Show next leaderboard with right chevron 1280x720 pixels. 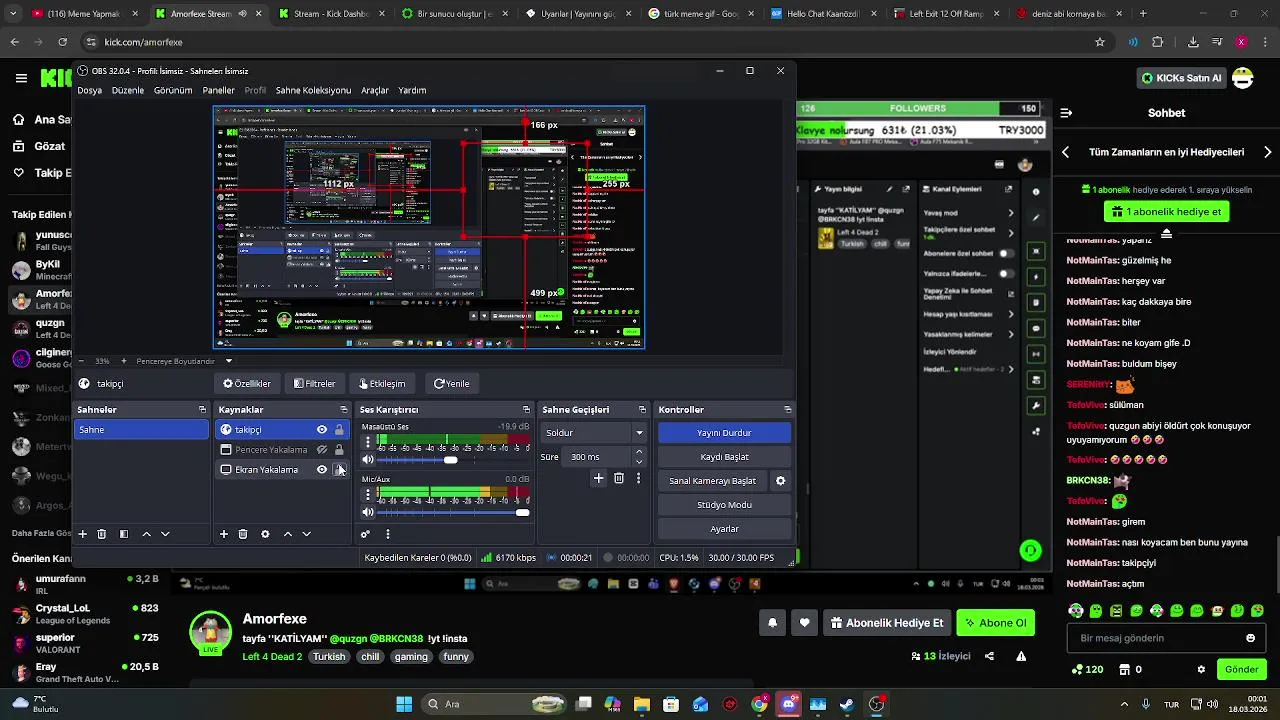[x=1268, y=152]
